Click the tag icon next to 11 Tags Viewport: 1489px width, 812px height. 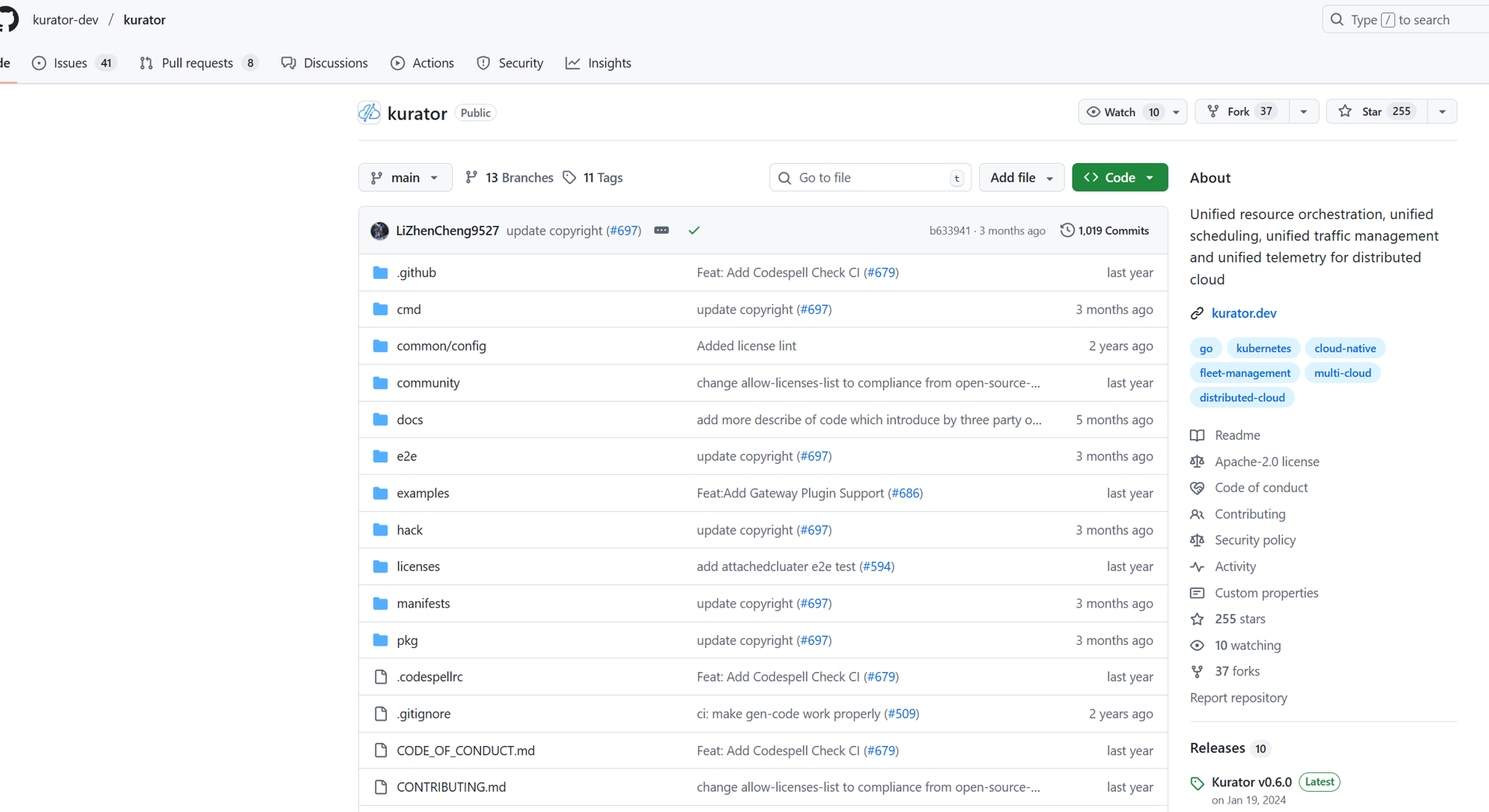point(570,177)
